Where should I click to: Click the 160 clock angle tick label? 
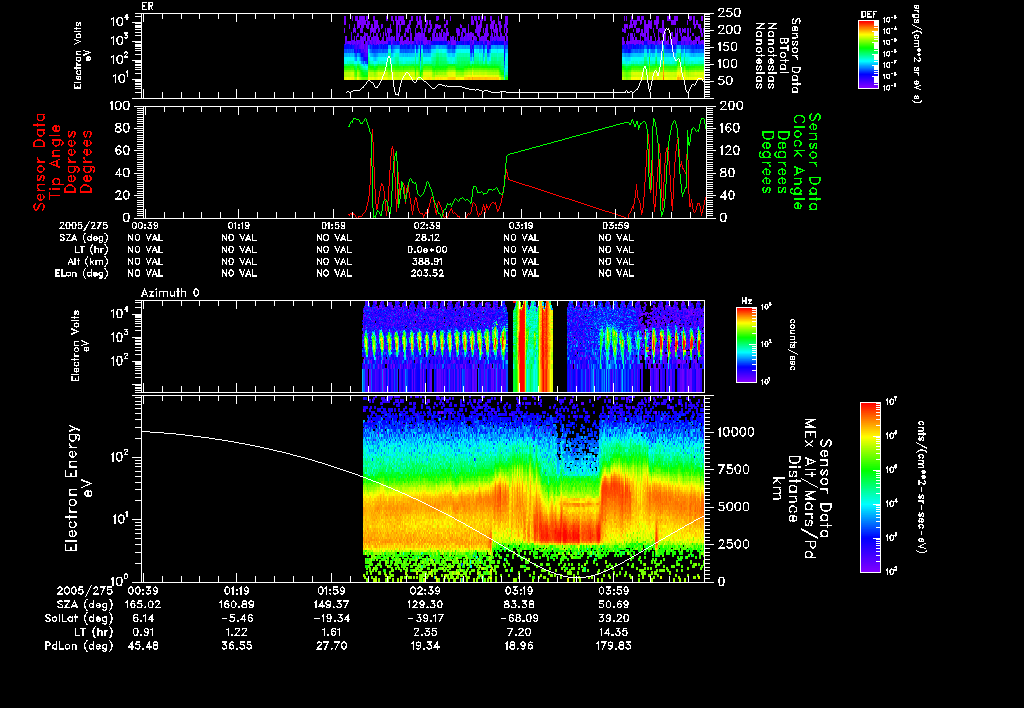[x=729, y=128]
